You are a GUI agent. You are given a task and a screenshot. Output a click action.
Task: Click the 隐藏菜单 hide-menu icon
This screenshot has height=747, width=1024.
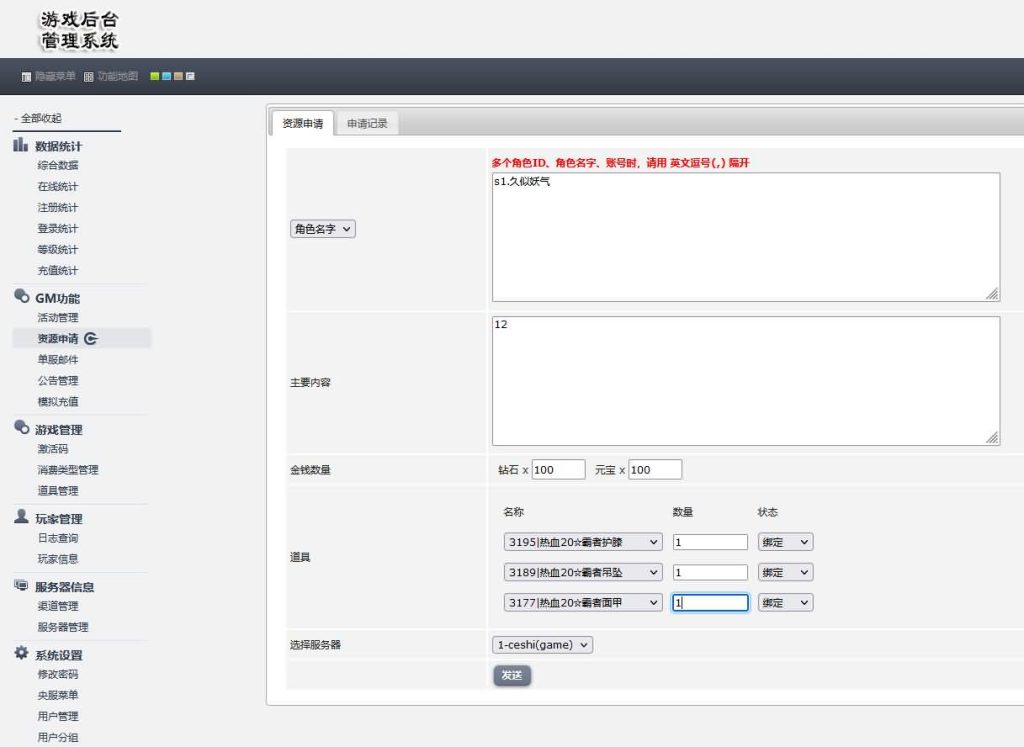(26, 77)
